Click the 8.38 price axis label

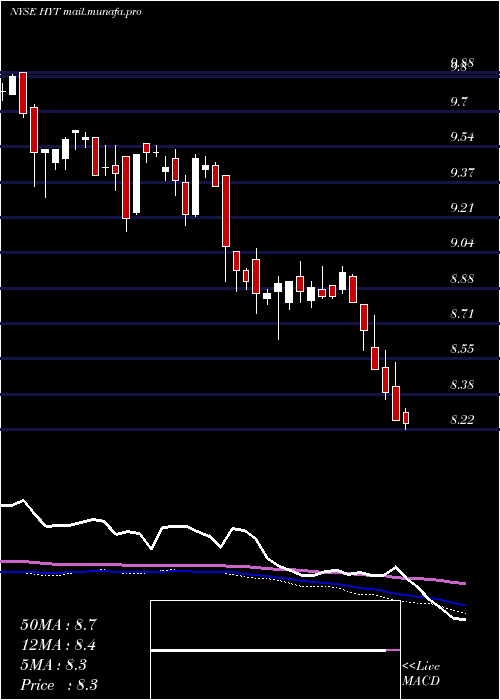(x=462, y=384)
